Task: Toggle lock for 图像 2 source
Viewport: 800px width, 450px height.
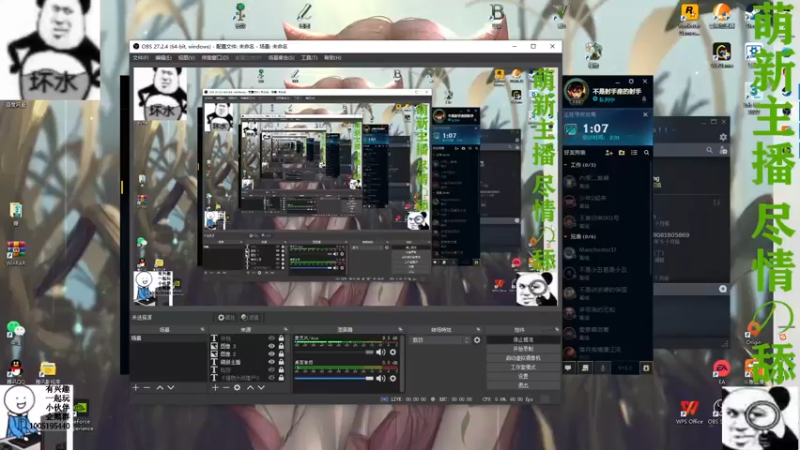Action: pyautogui.click(x=281, y=354)
